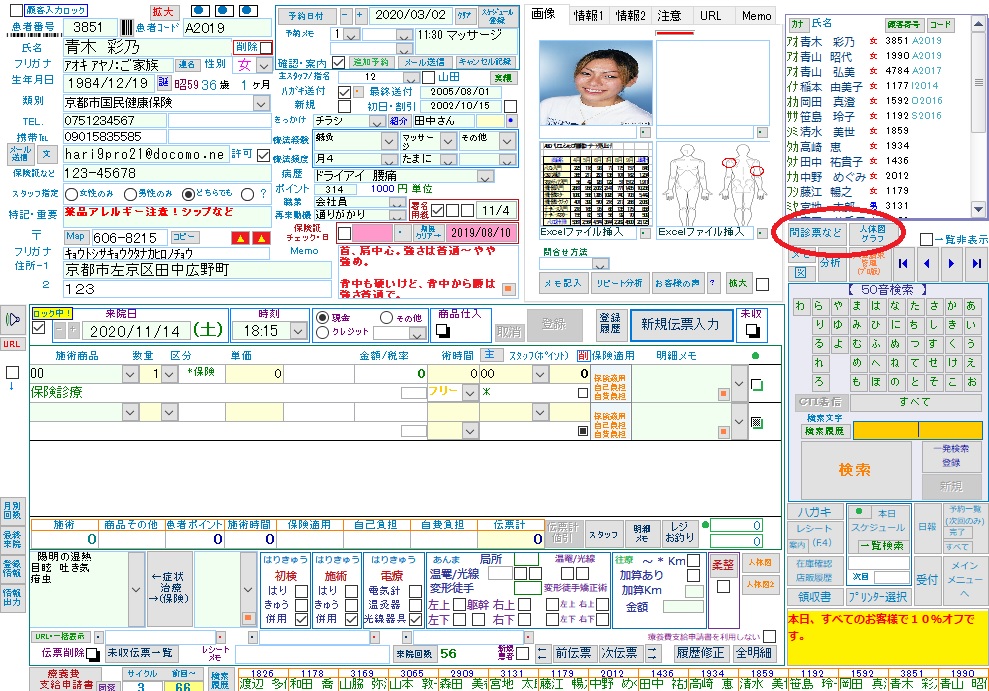Click the green square icon on first detail row
This screenshot has height=691, width=989.
point(757,385)
